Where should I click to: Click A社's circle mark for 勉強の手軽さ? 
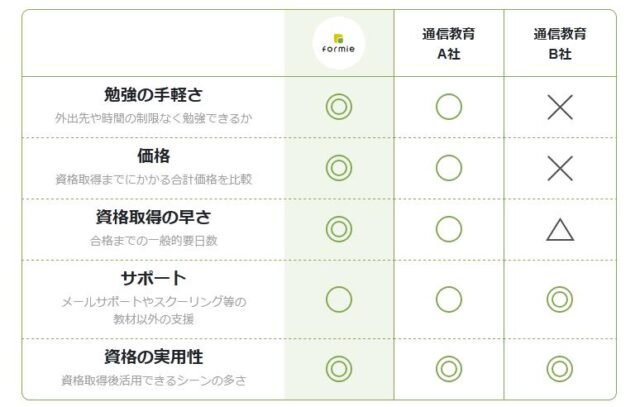pyautogui.click(x=449, y=107)
